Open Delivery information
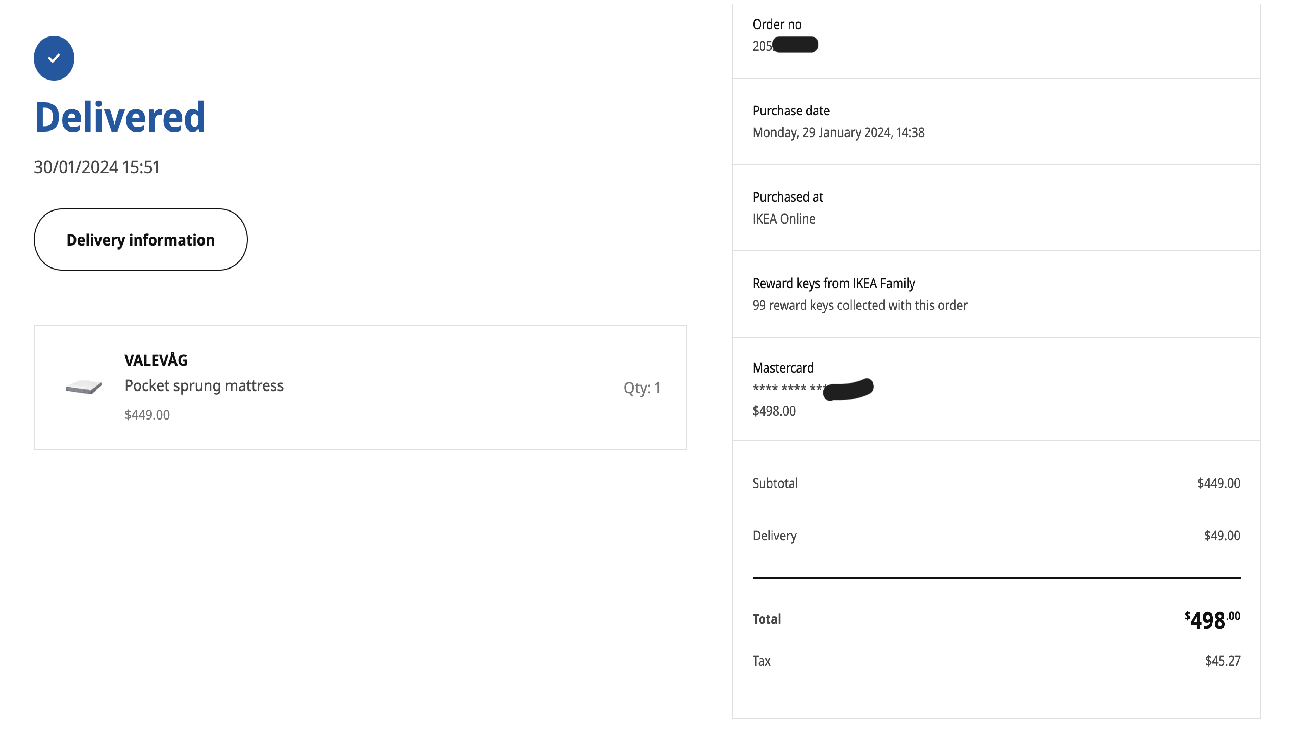Screen dimensions: 1303x736 click(x=141, y=240)
